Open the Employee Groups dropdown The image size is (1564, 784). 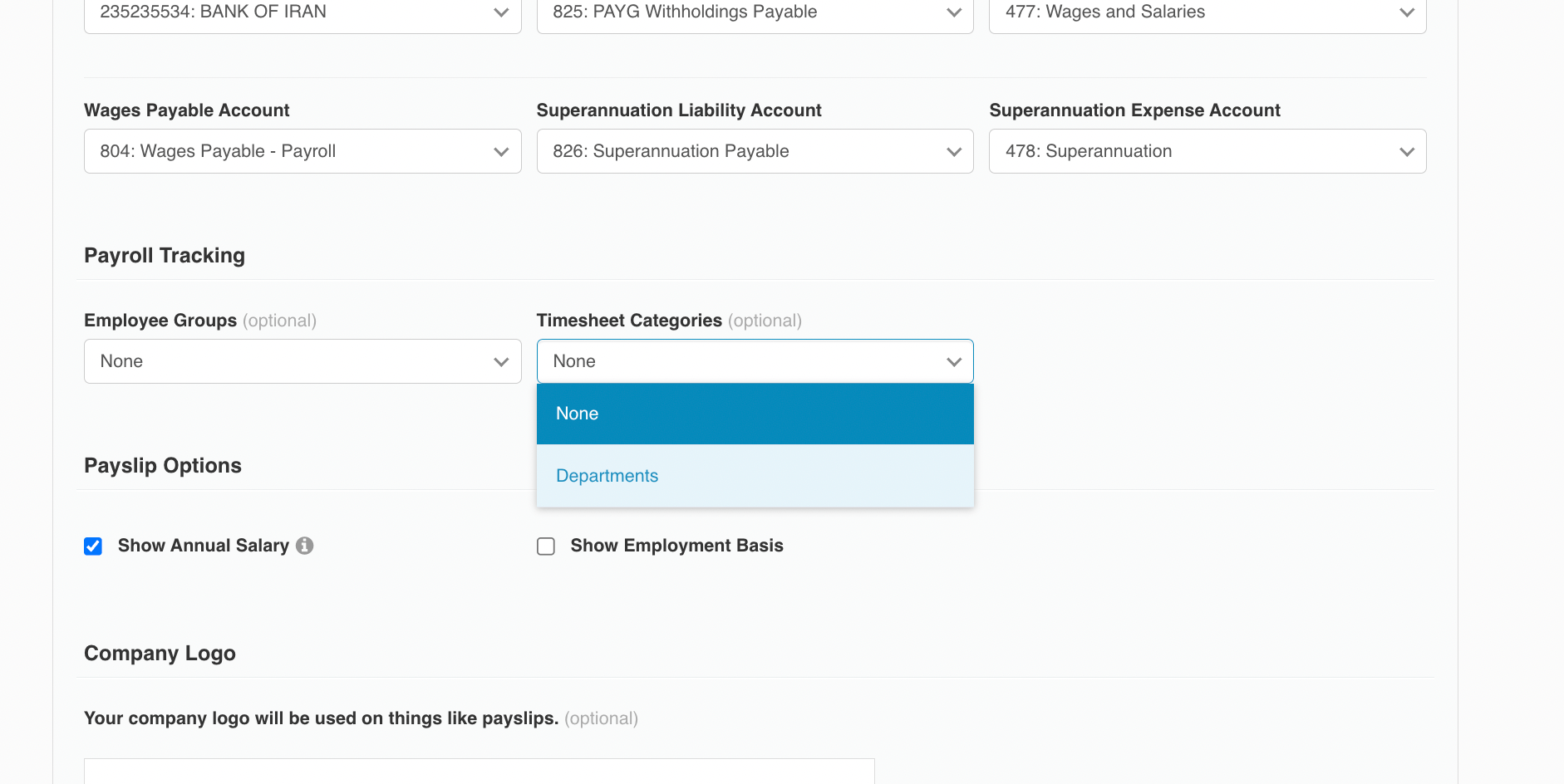302,361
